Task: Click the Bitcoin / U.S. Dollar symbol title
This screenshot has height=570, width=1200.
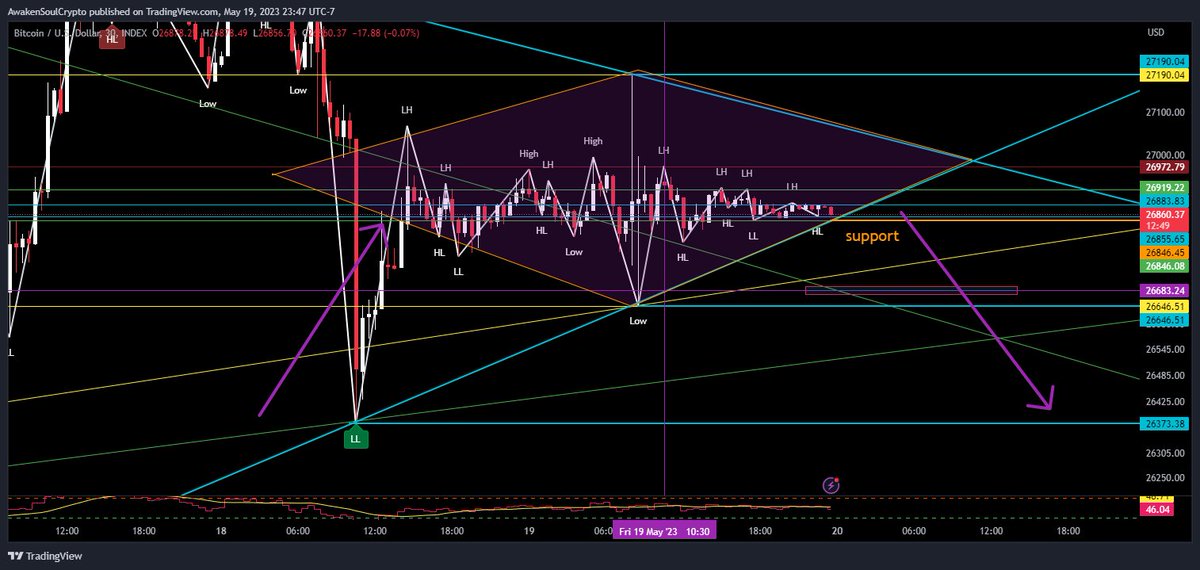Action: point(80,34)
